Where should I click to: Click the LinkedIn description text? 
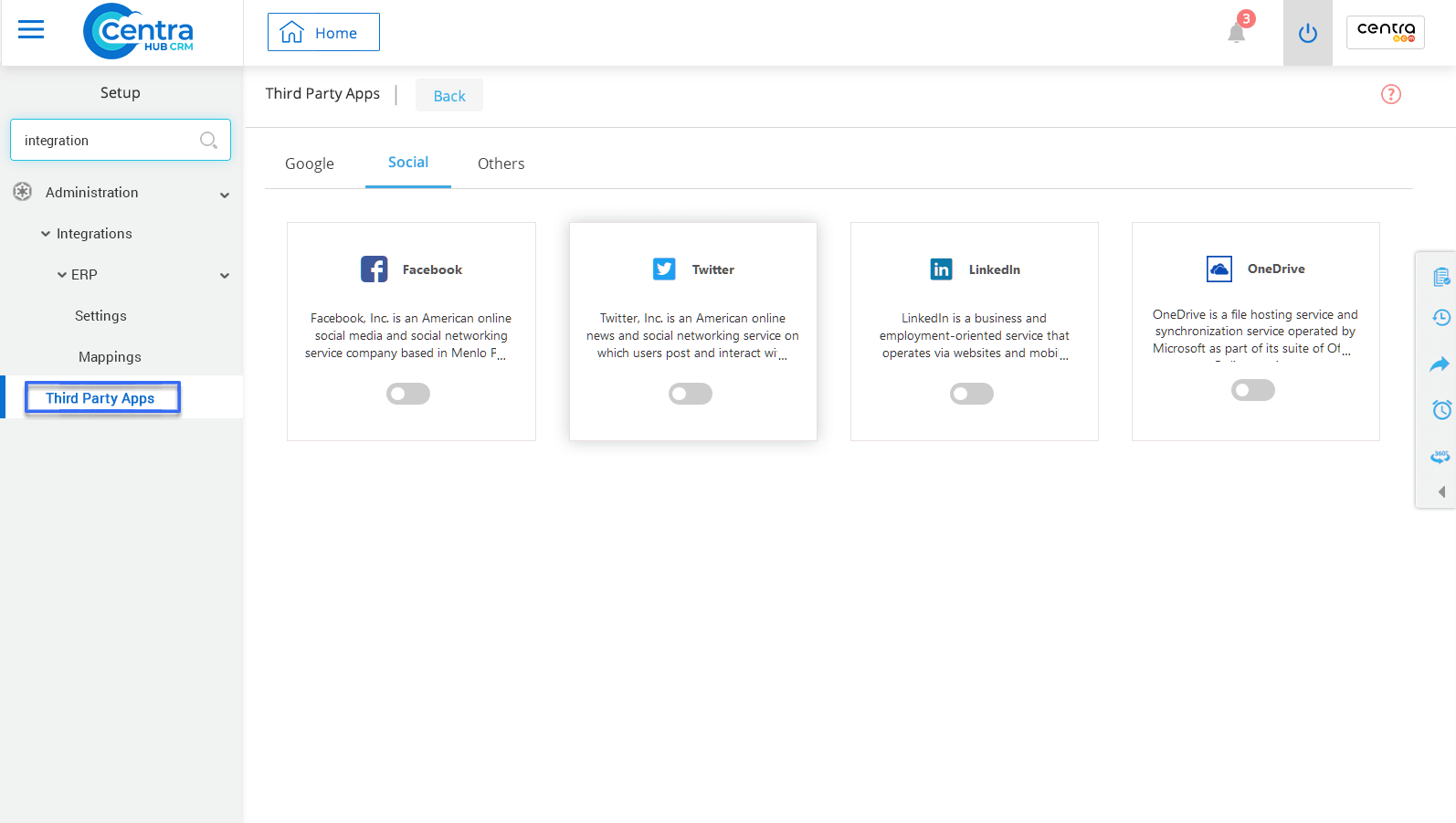(x=975, y=335)
